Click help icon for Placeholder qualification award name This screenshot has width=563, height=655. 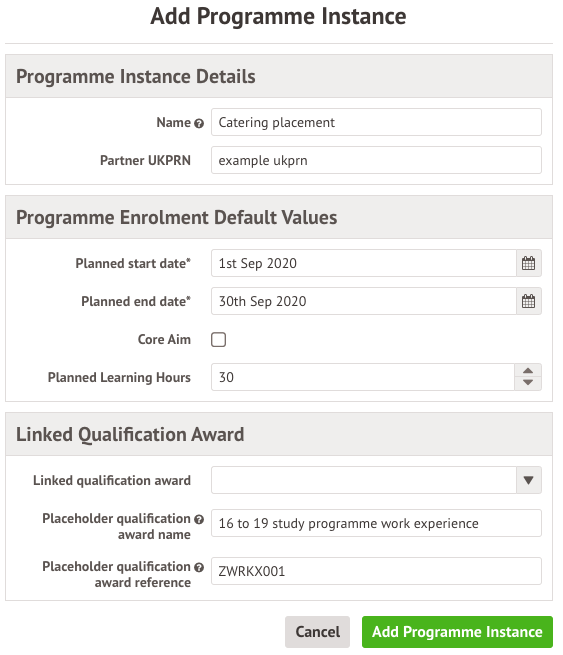coord(199,519)
